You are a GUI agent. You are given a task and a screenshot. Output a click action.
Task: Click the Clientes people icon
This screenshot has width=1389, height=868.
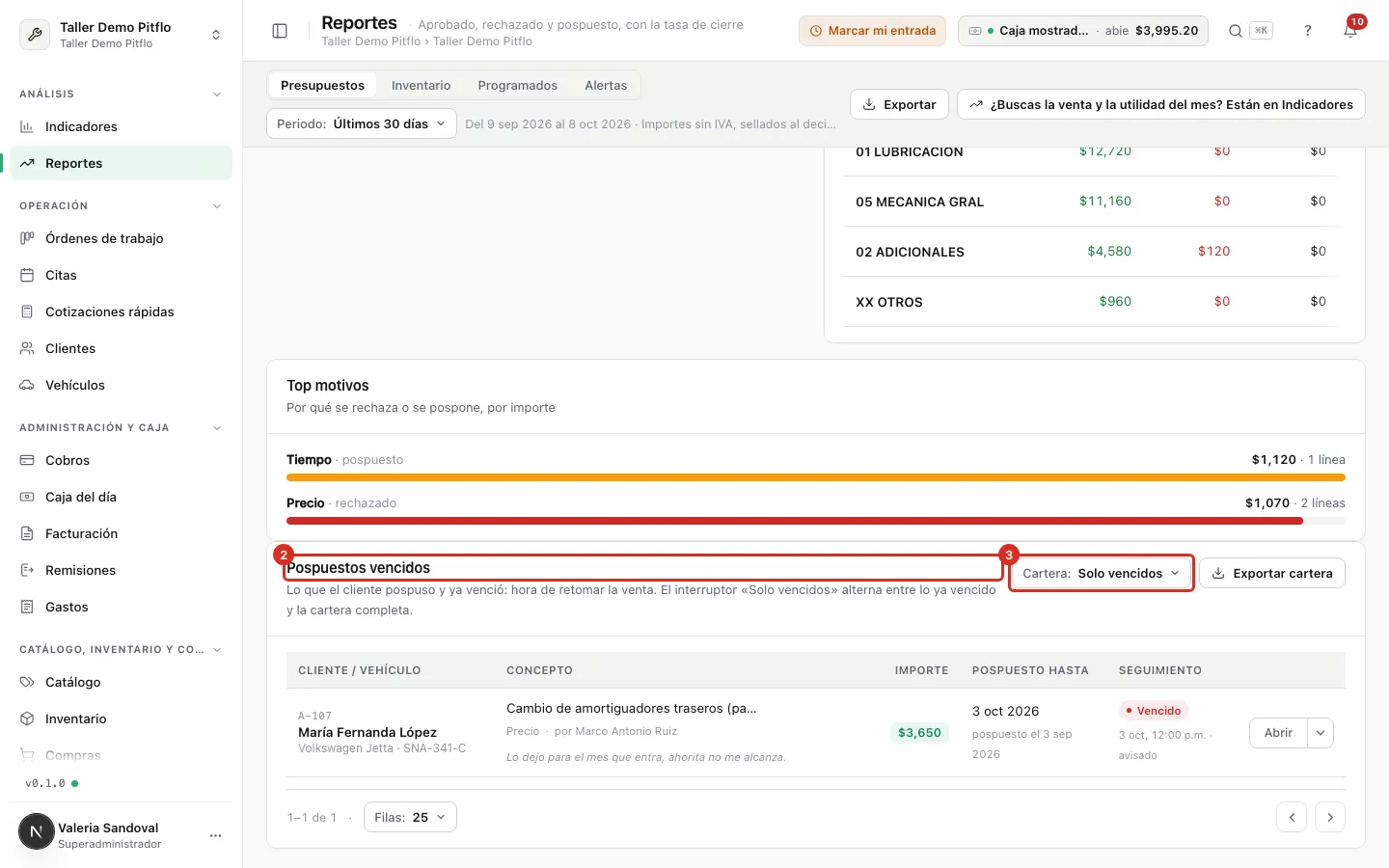click(x=27, y=348)
